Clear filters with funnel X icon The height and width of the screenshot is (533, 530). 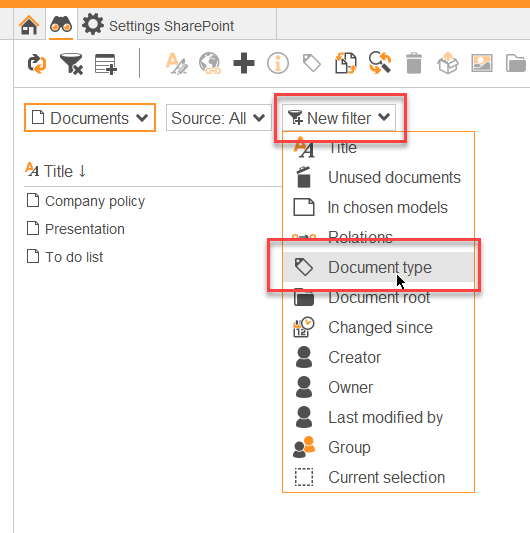[x=71, y=64]
